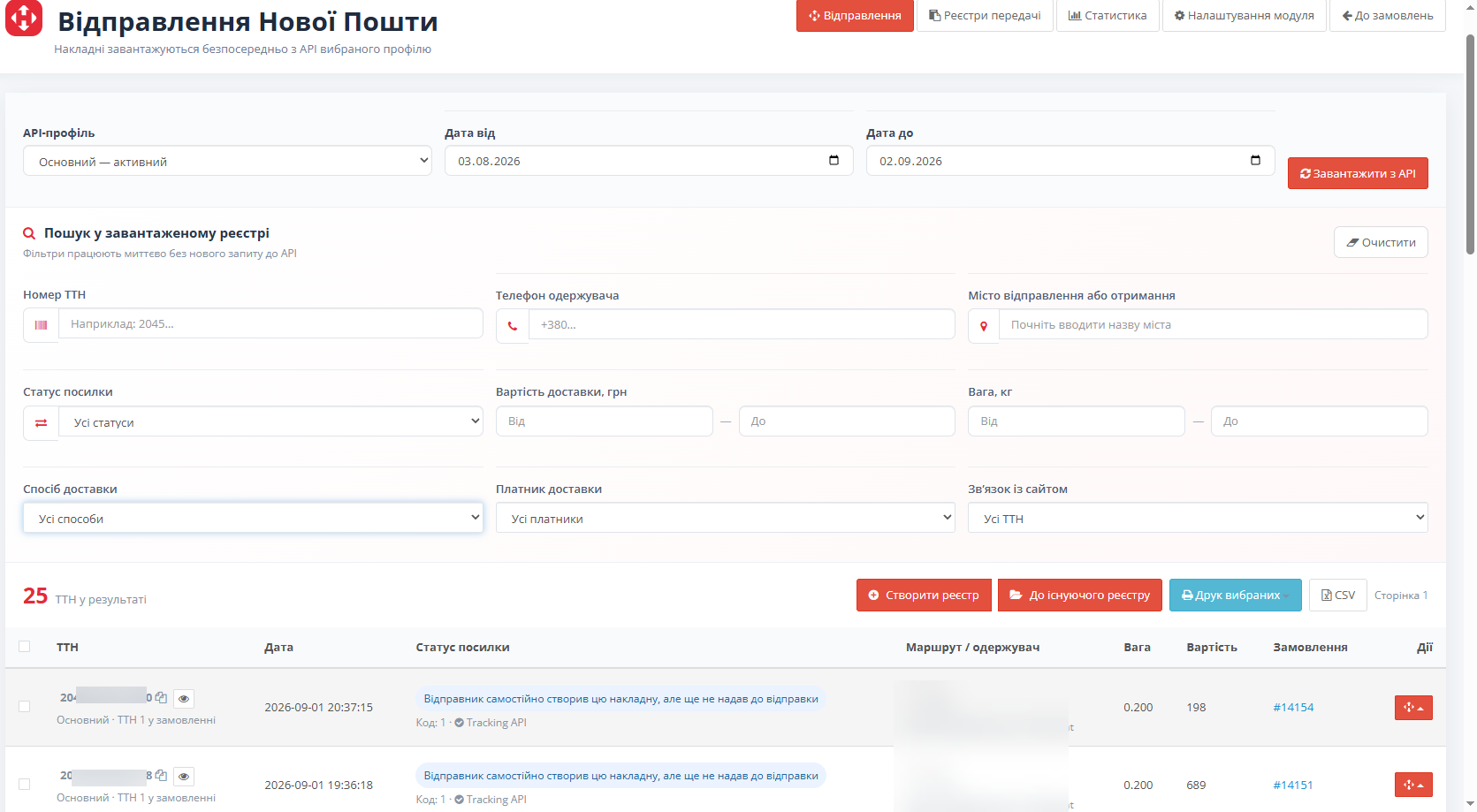Click the Очистити filters button
The width and height of the screenshot is (1477, 812).
[1381, 242]
